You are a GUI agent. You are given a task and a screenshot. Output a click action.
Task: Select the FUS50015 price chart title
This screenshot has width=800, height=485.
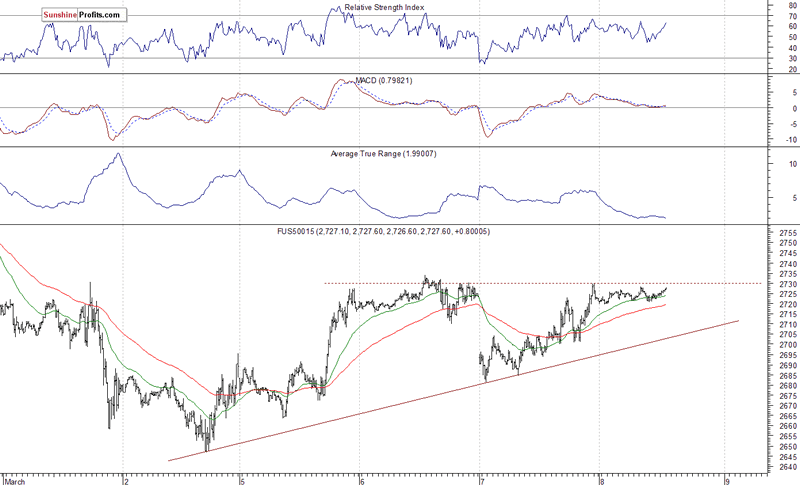coord(383,232)
